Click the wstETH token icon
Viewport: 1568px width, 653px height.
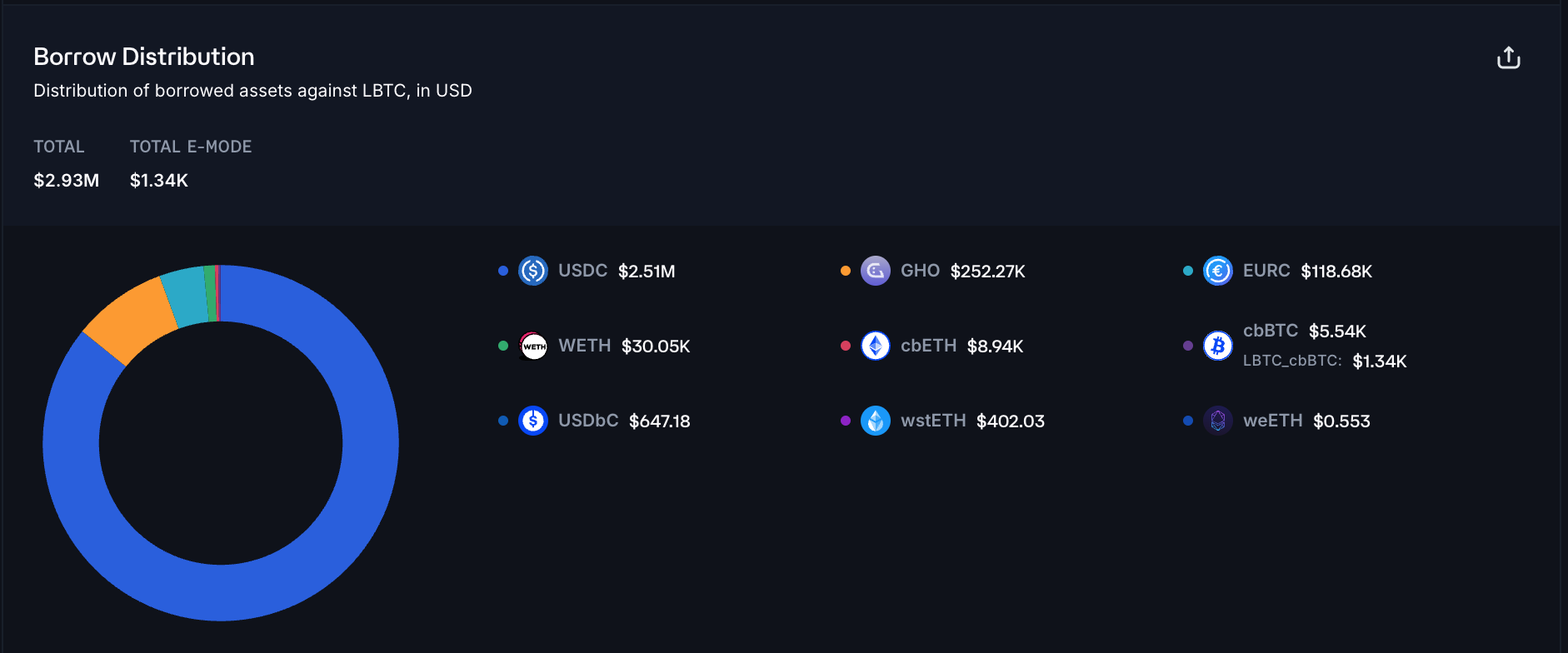pyautogui.click(x=875, y=421)
